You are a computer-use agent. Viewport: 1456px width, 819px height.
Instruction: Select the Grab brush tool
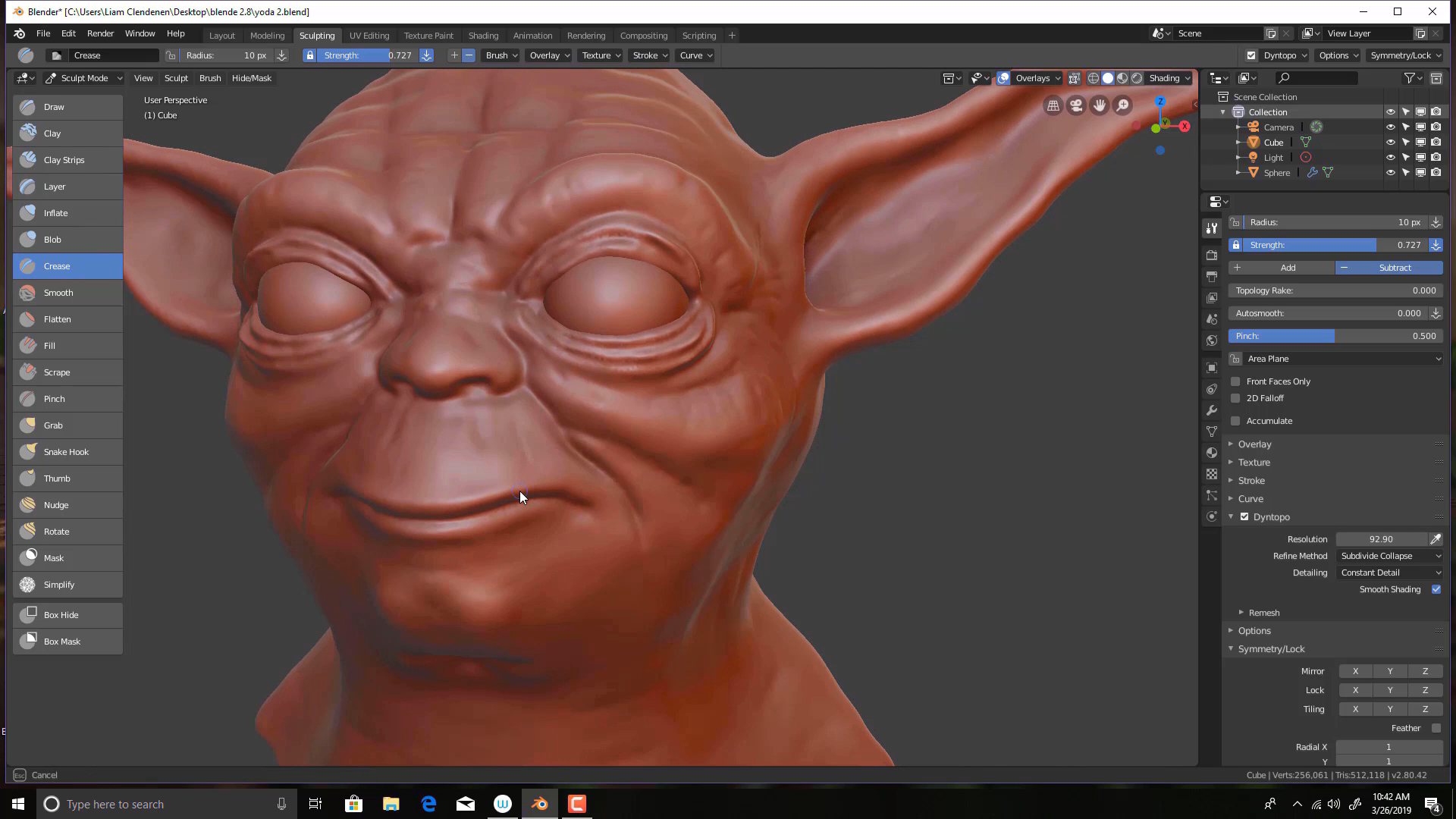tap(67, 425)
